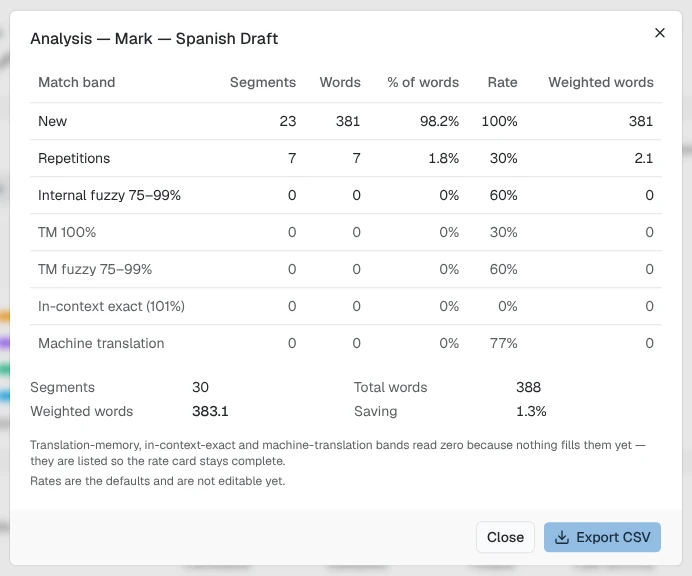Select the 'TM fuzzy 75–99%' row label
Screen dimensions: 692x576
coord(95,269)
